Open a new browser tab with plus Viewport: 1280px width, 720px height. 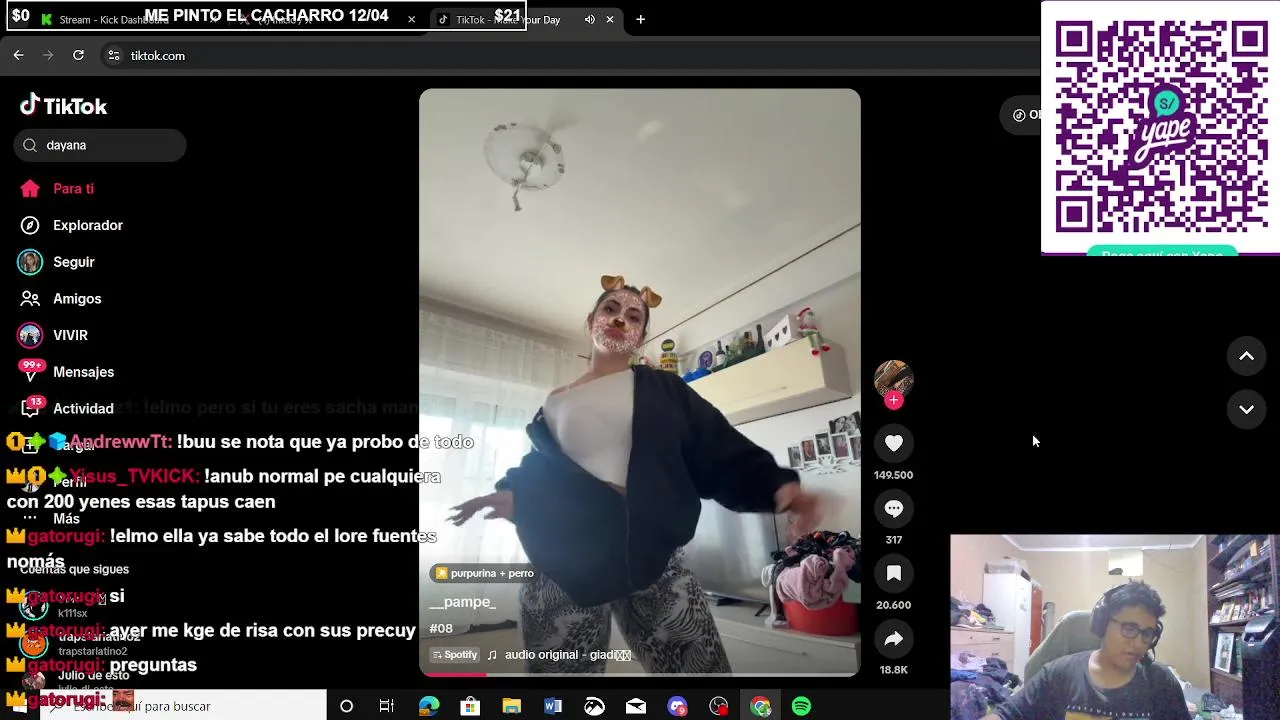[x=641, y=20]
